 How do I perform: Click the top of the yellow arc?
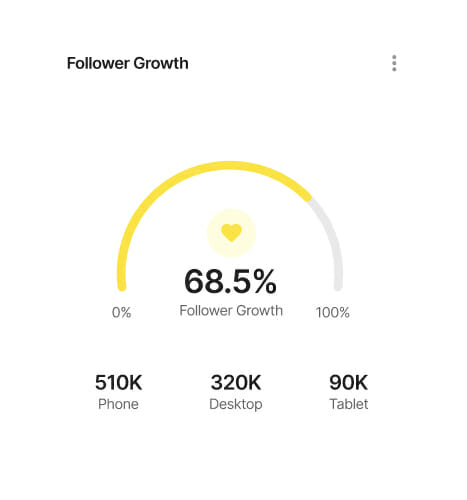point(230,165)
